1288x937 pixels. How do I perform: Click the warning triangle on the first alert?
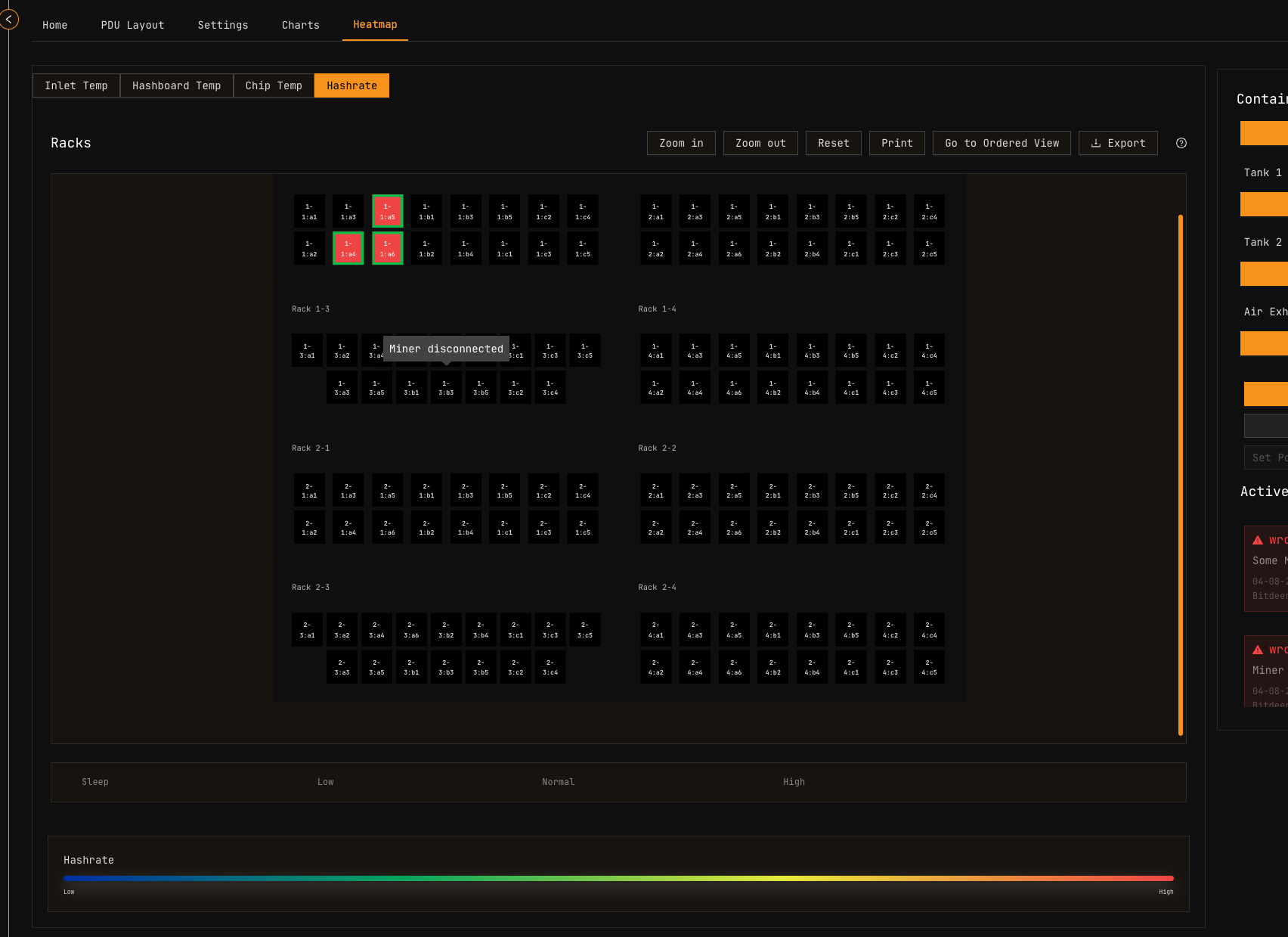coord(1257,539)
